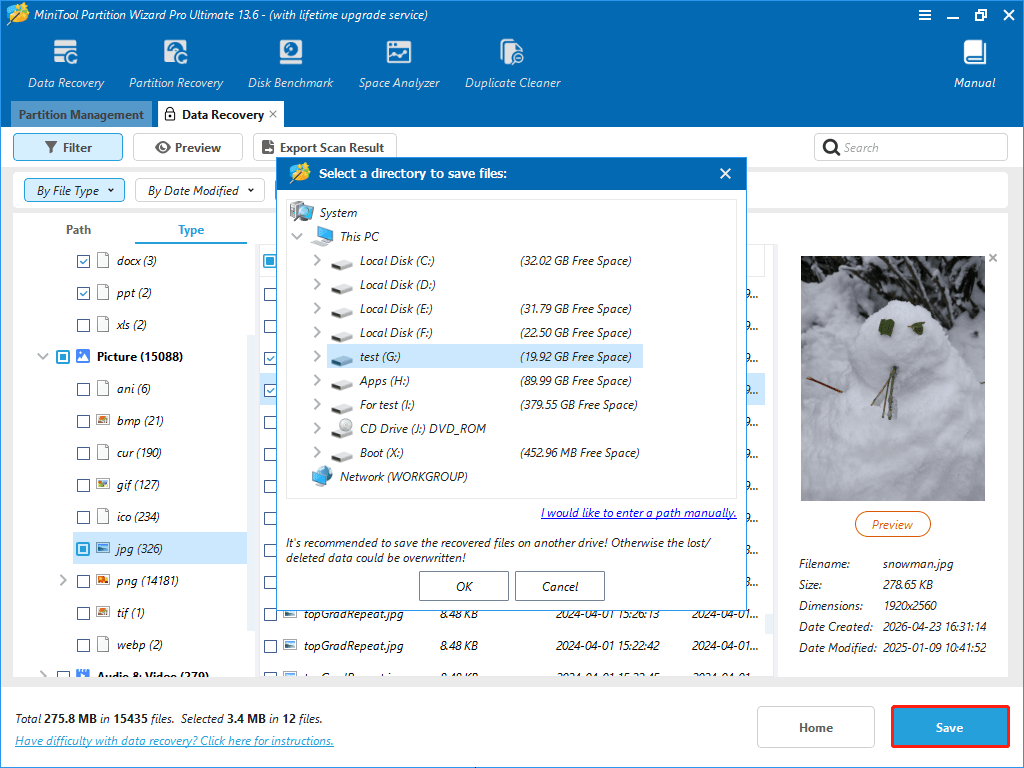Uncheck the ppt (2) checkbox
Screen dimensions: 1024x768
pyautogui.click(x=83, y=293)
